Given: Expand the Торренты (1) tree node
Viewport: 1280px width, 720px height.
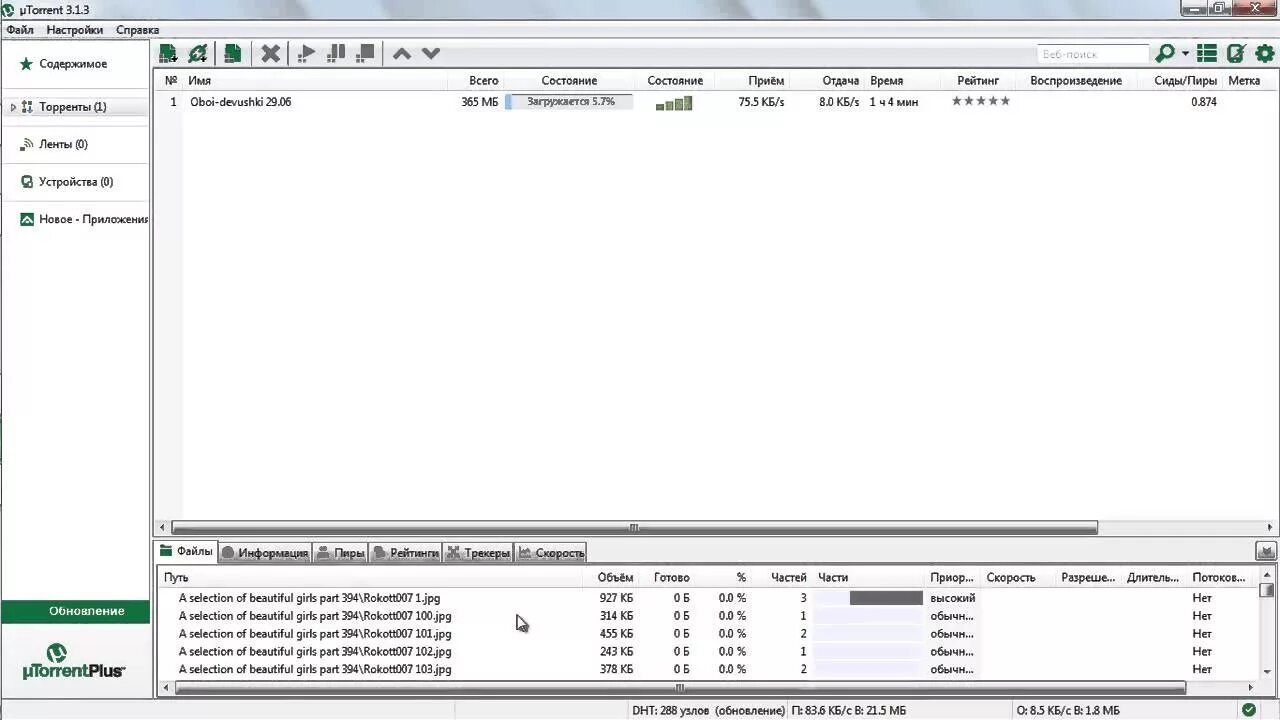Looking at the screenshot, I should coord(13,107).
